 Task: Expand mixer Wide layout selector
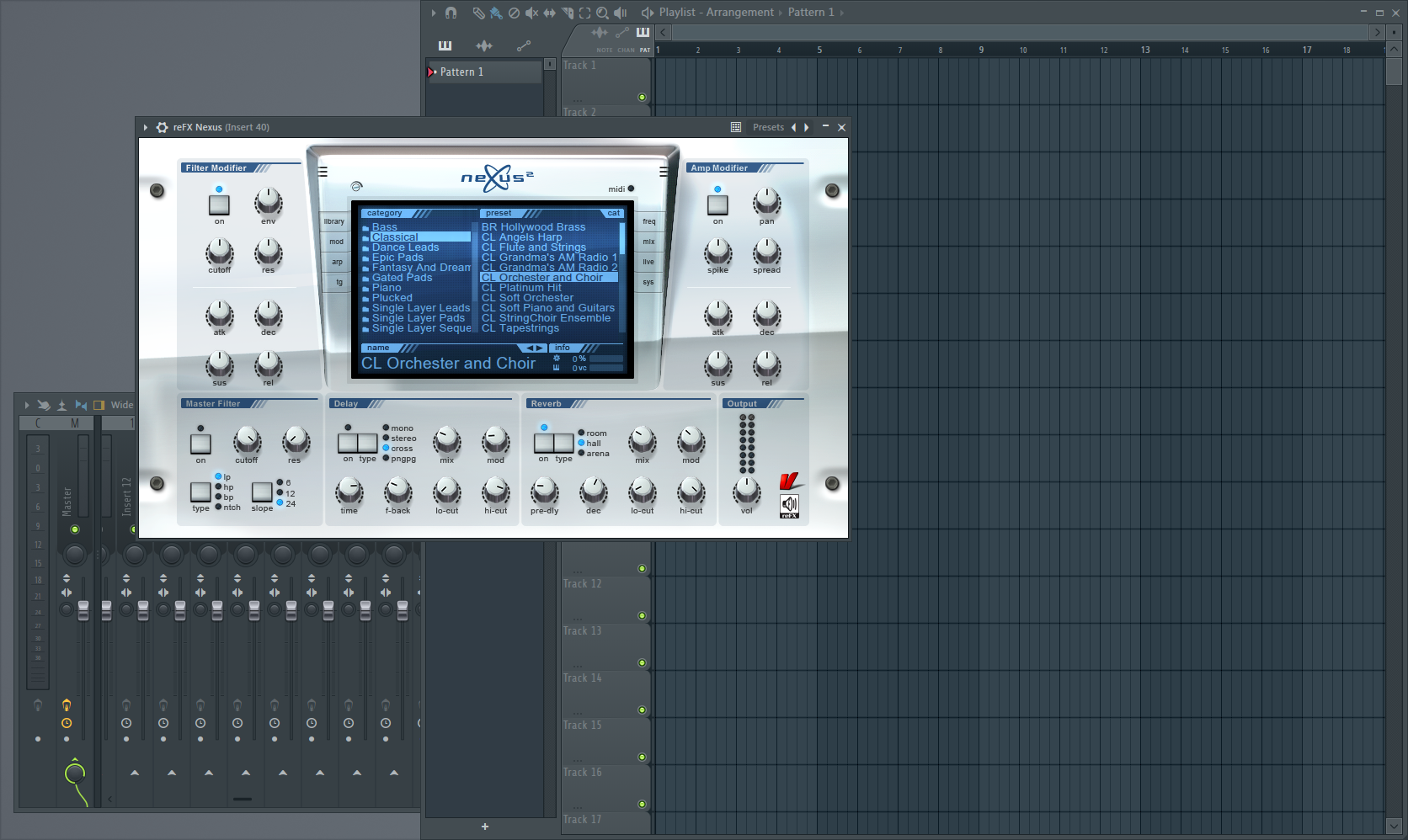(122, 405)
